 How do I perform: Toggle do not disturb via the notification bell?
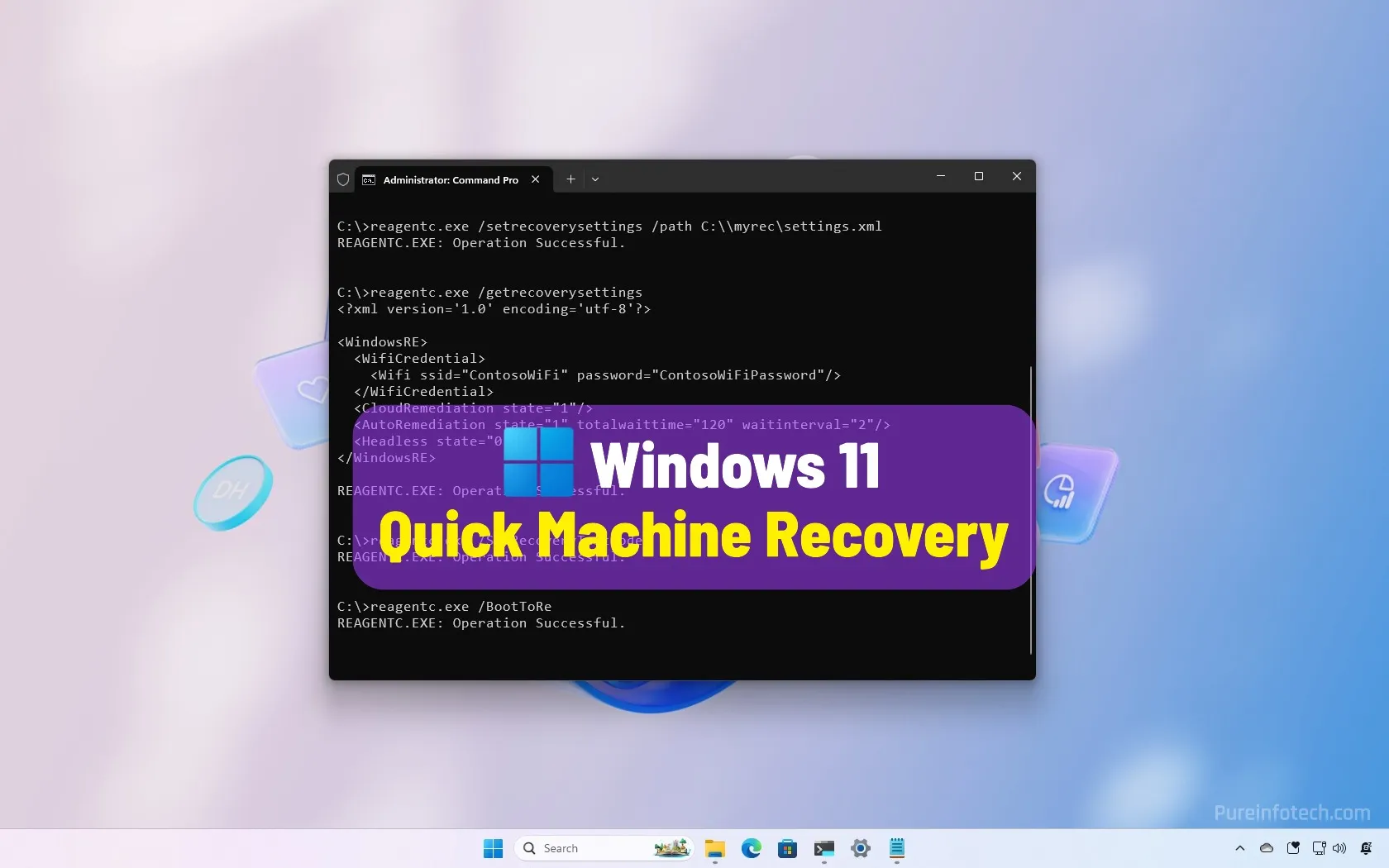(1367, 848)
